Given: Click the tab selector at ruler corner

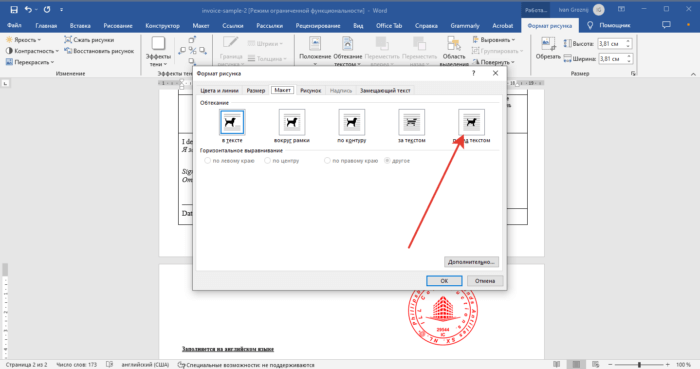Looking at the screenshot, I should (x=5, y=83).
